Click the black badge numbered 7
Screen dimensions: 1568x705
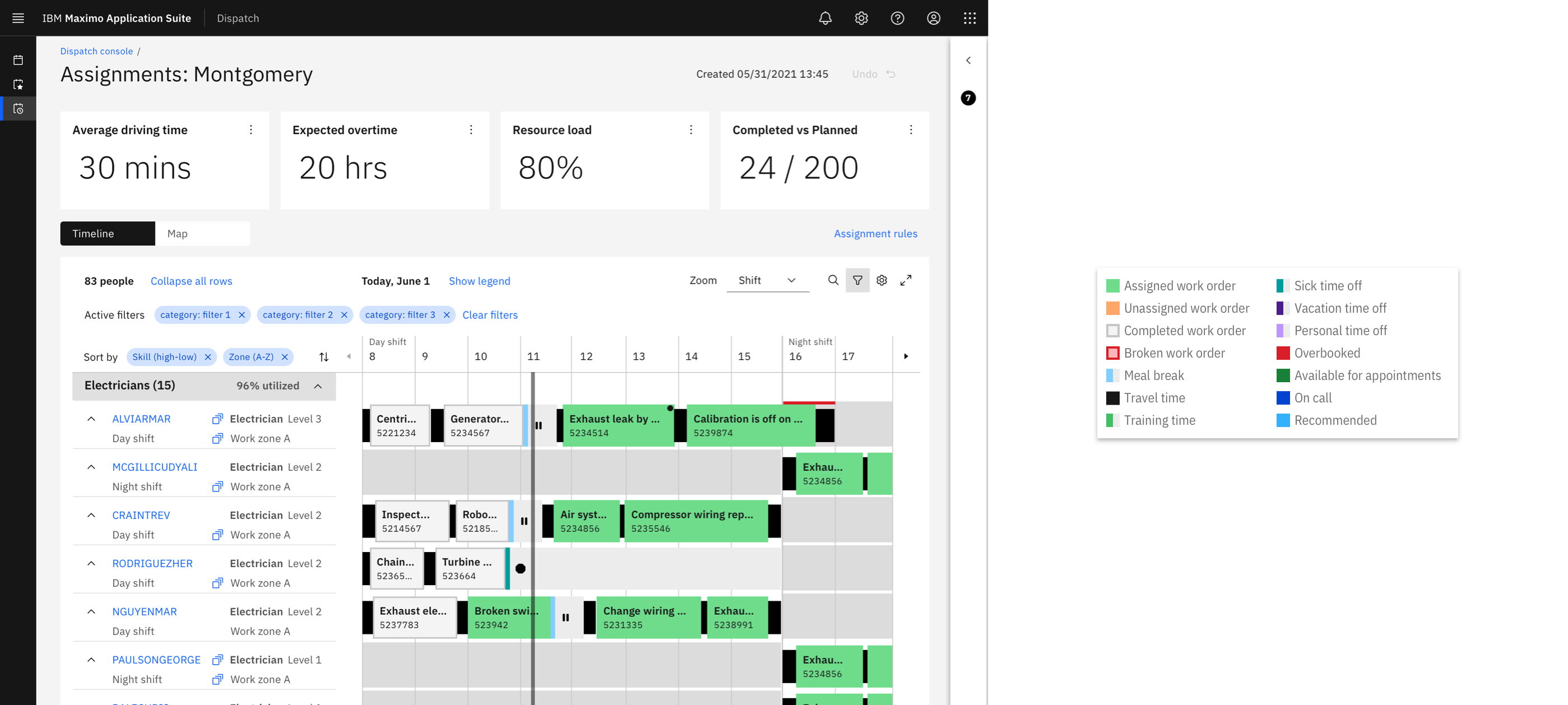click(x=968, y=98)
